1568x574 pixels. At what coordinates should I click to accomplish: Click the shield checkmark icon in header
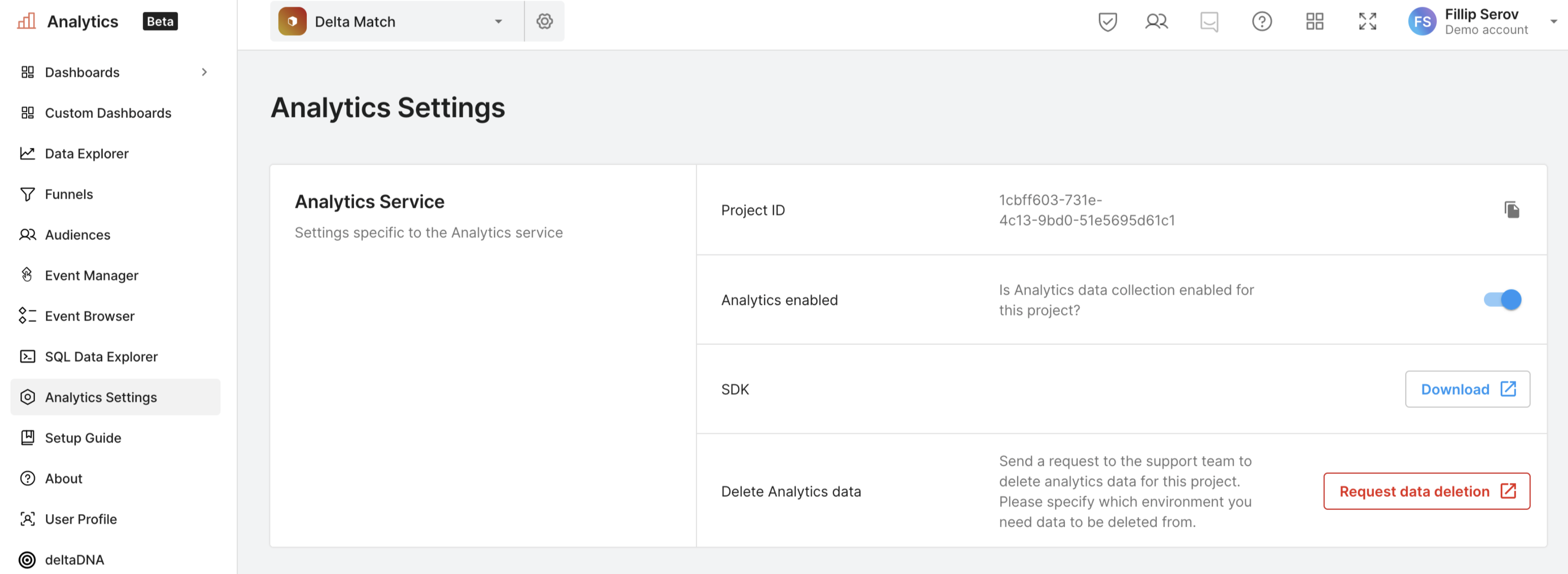(1107, 22)
